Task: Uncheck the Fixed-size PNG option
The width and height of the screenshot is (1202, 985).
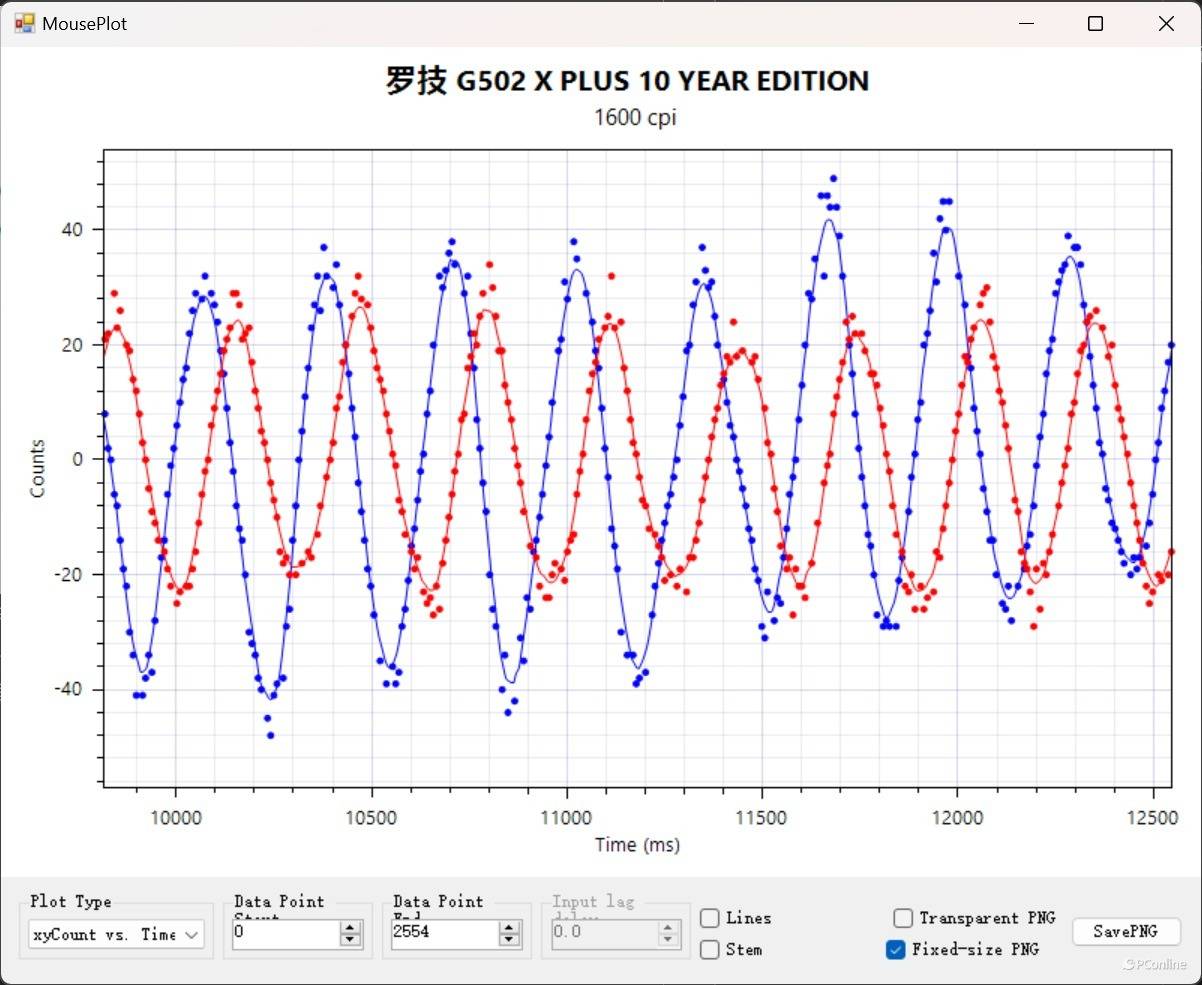Action: (x=896, y=949)
